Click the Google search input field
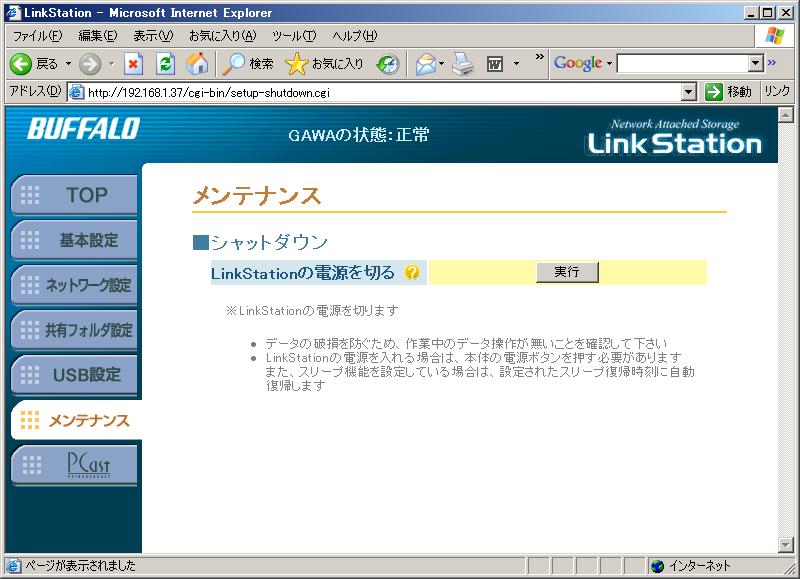The height and width of the screenshot is (579, 800). pos(683,63)
